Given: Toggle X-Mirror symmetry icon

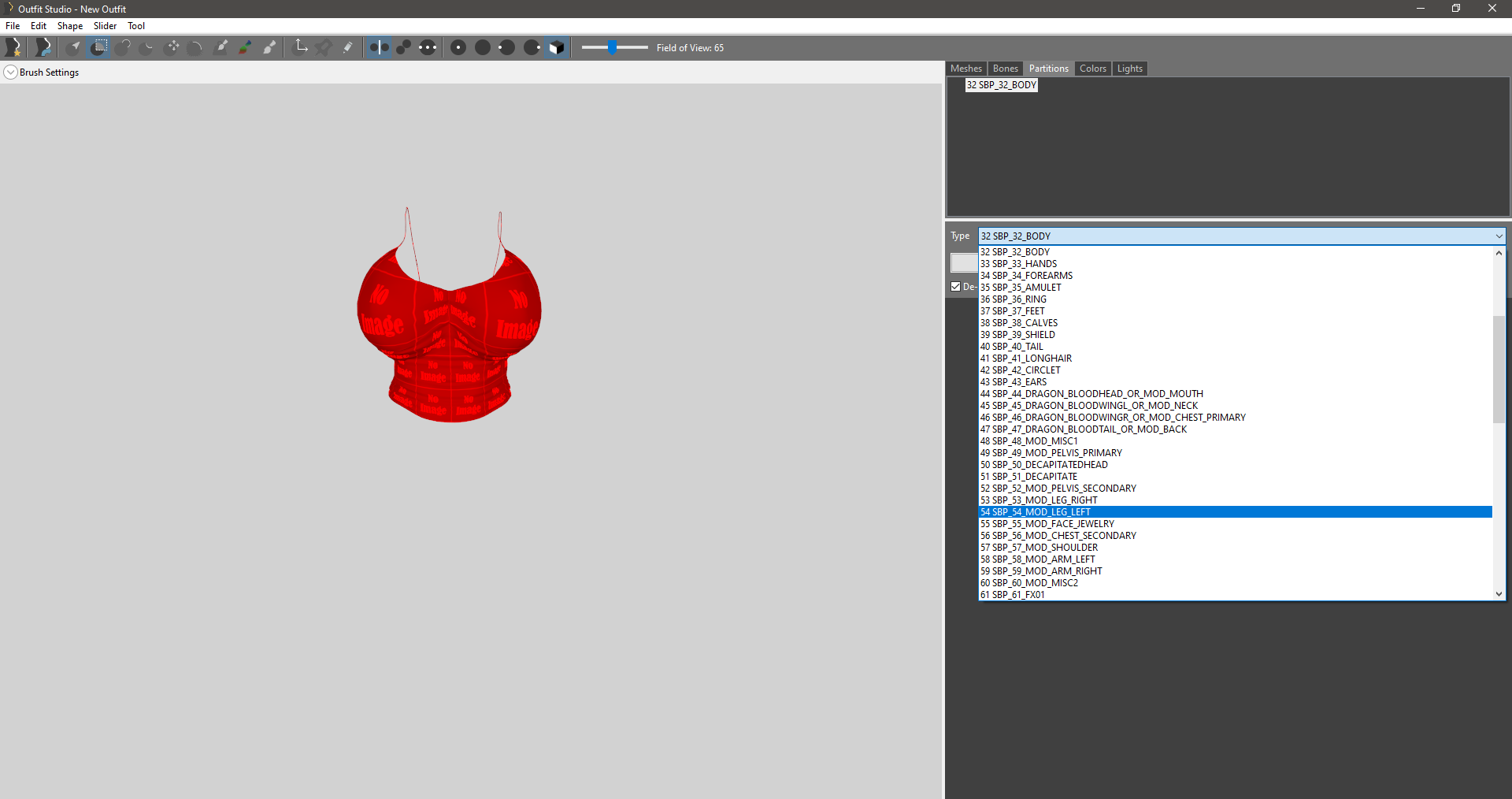Looking at the screenshot, I should [x=379, y=47].
